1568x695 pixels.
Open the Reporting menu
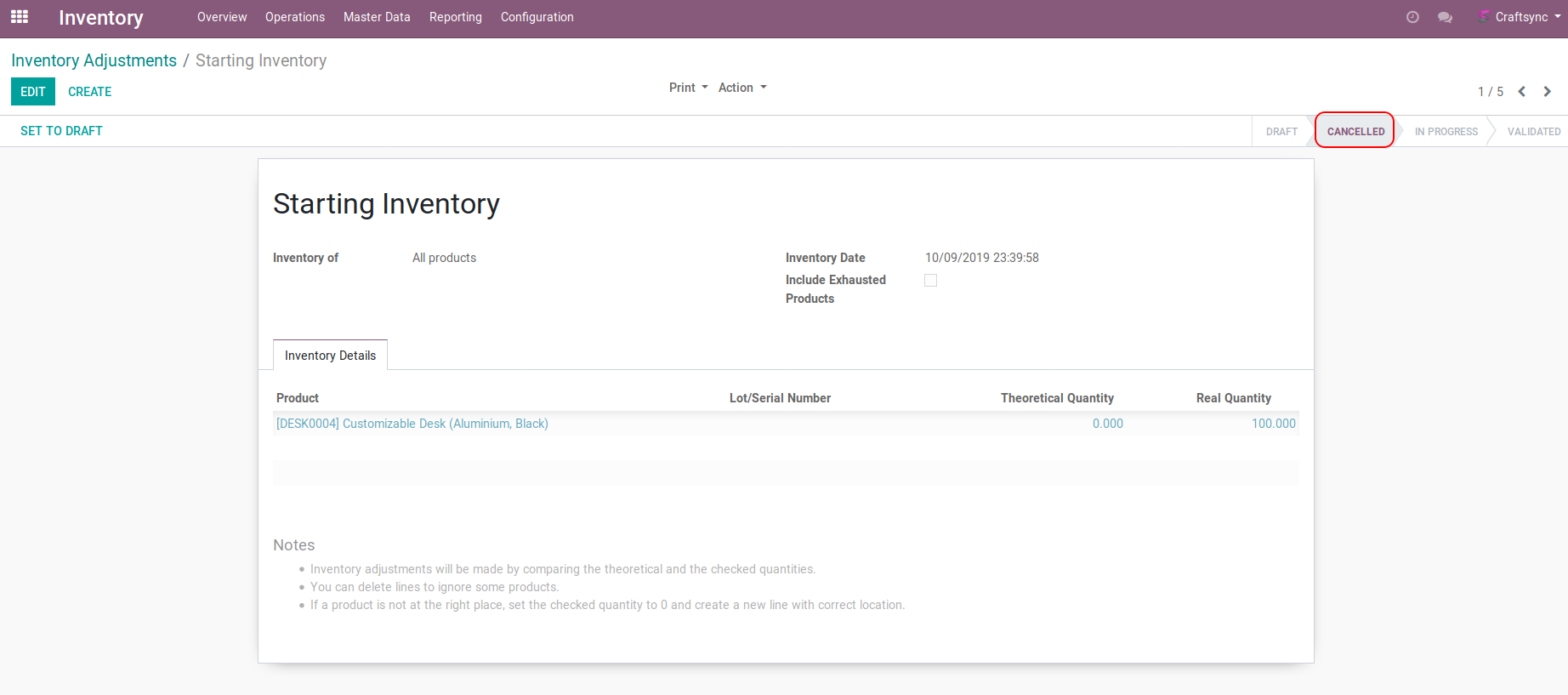pos(455,17)
